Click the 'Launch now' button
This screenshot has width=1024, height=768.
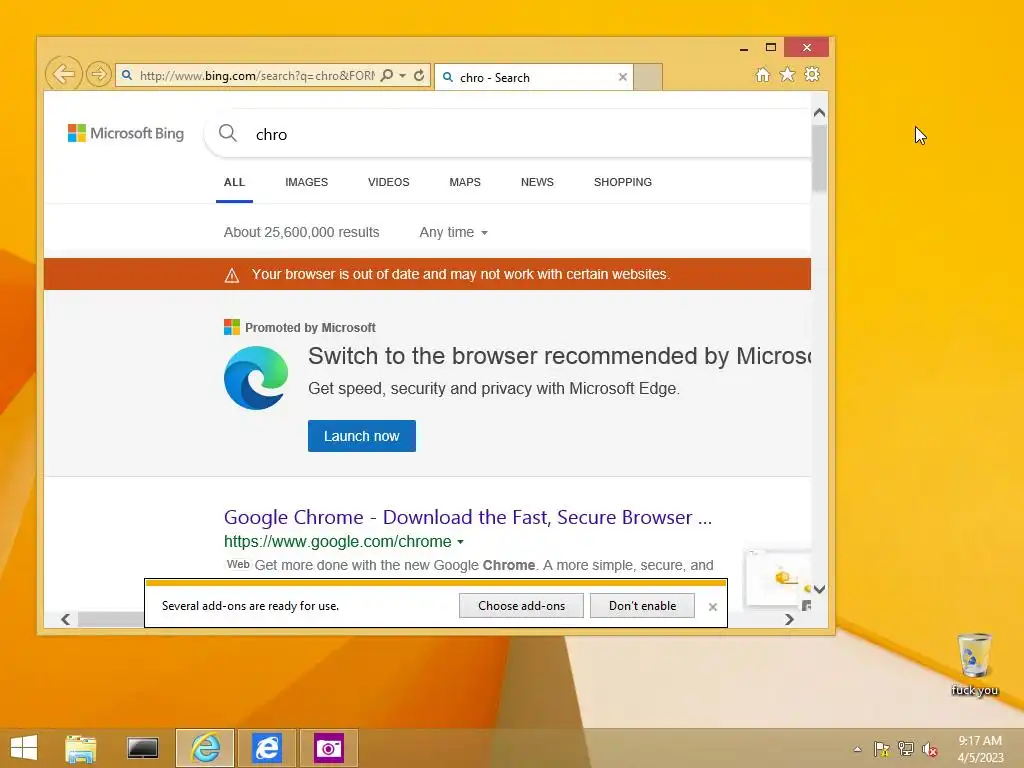pos(362,436)
